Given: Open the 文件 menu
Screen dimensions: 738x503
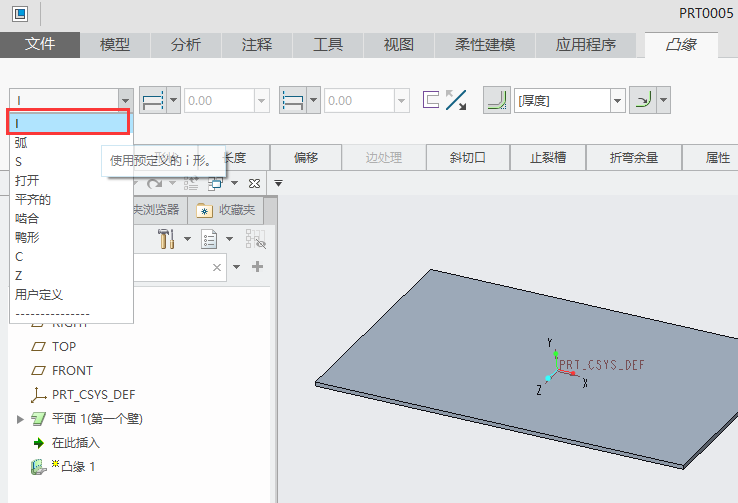Looking at the screenshot, I should click(x=40, y=45).
